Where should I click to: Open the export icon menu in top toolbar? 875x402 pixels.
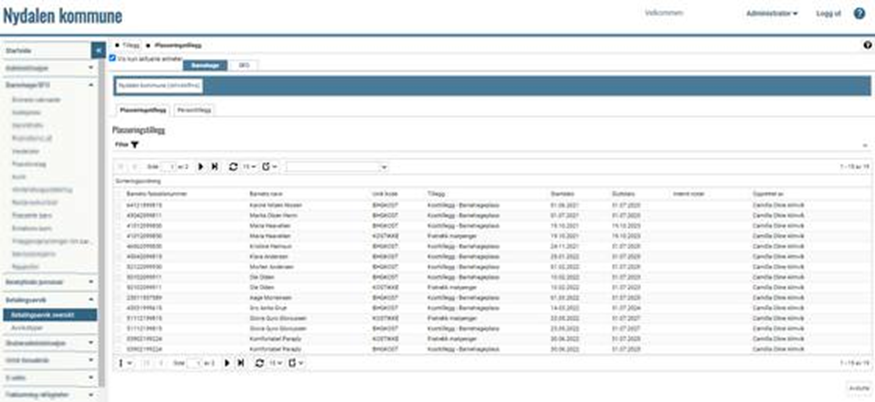tap(265, 166)
